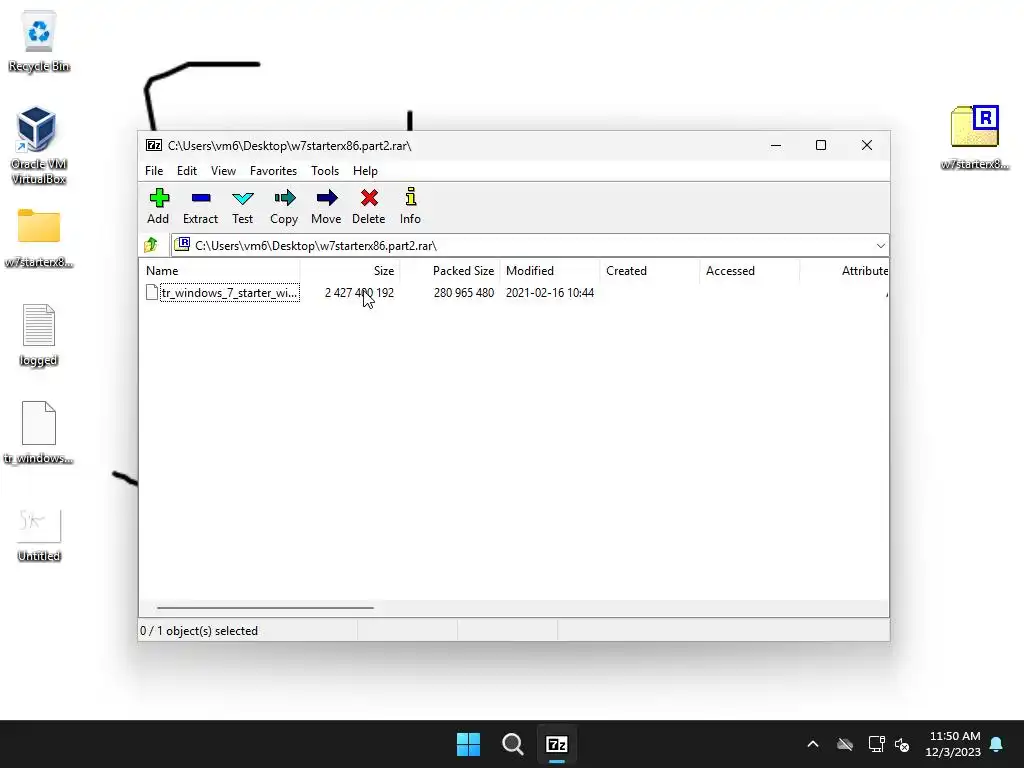Click the OneDrive cloud tray icon
1024x768 pixels.
[845, 744]
